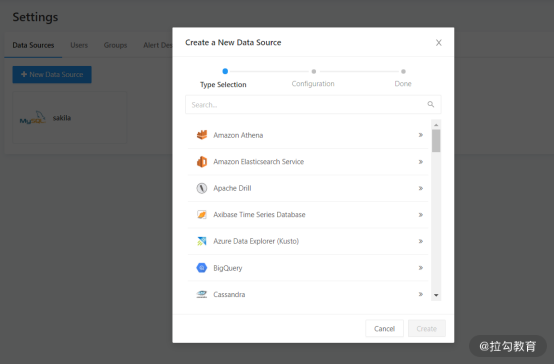Switch to the Groups tab
This screenshot has height=364, width=554.
(115, 45)
